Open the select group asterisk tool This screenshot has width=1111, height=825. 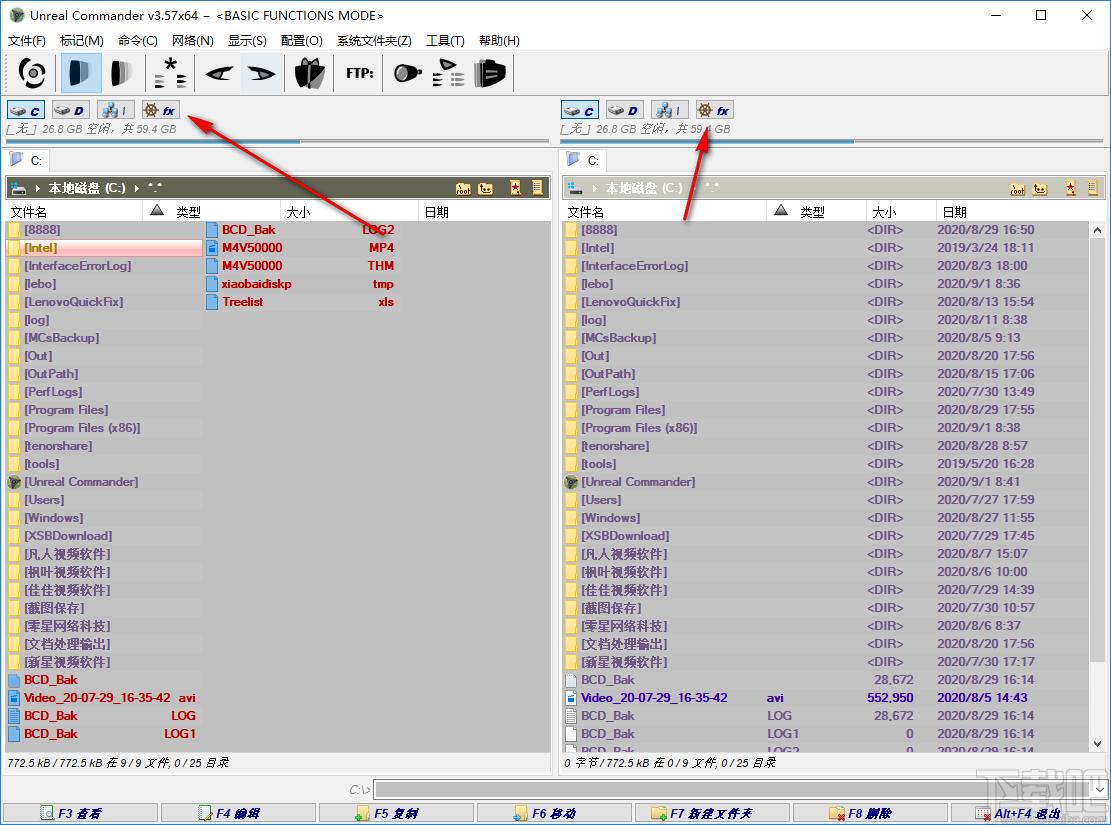point(171,73)
